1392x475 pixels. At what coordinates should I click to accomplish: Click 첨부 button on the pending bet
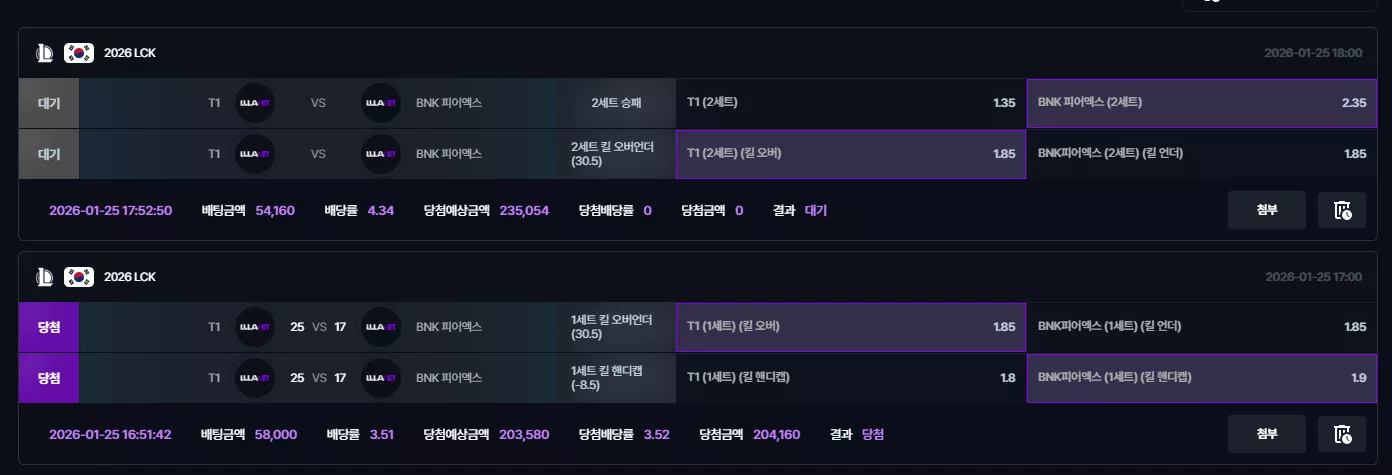1267,210
